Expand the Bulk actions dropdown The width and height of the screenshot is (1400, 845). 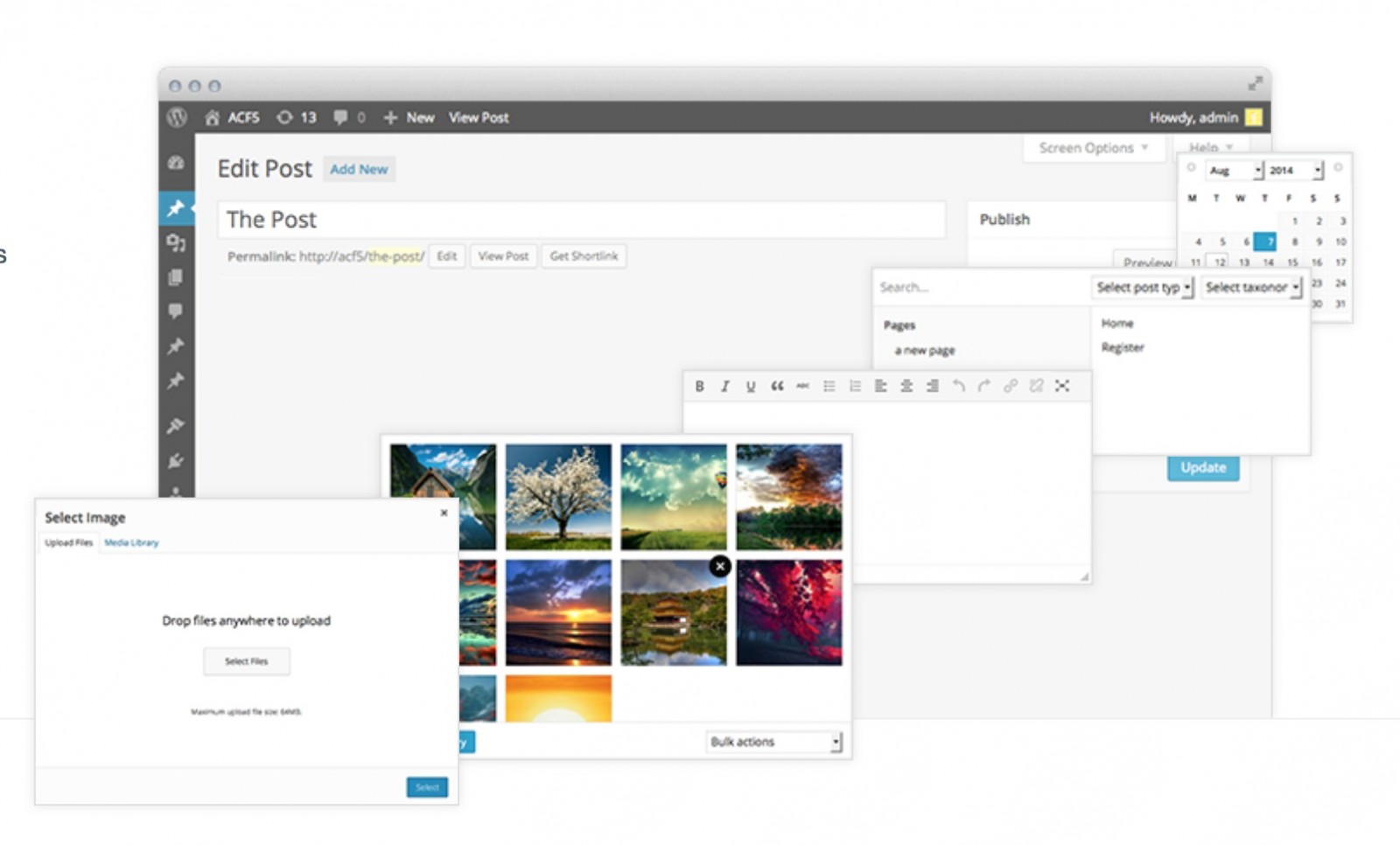pos(774,742)
